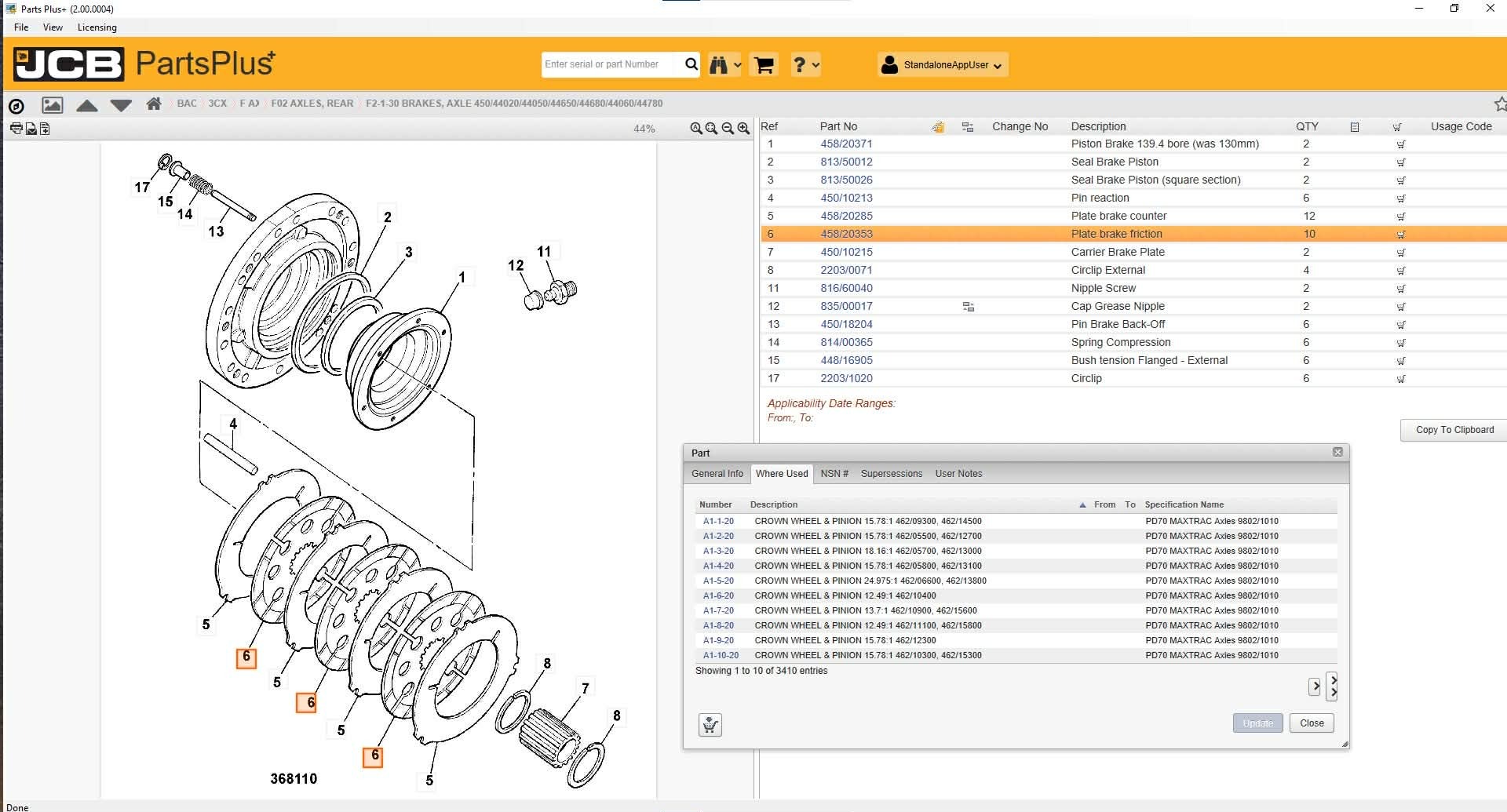Screen dimensions: 1507x812
Task: Open part number 2203/1020 link
Action: click(846, 379)
